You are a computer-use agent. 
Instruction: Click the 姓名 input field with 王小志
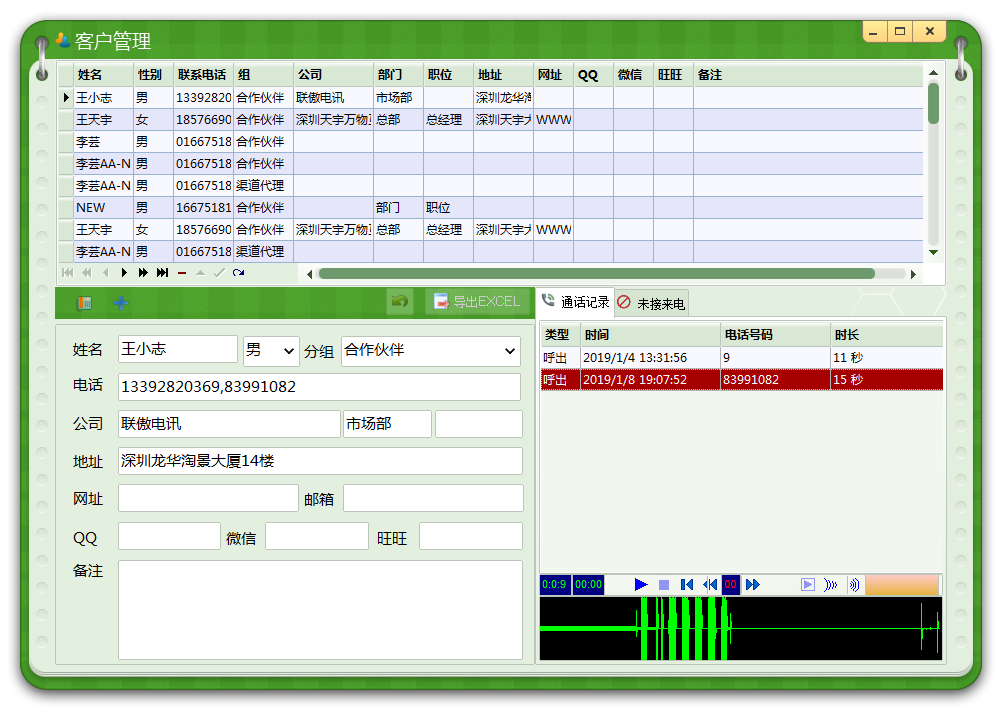[178, 349]
